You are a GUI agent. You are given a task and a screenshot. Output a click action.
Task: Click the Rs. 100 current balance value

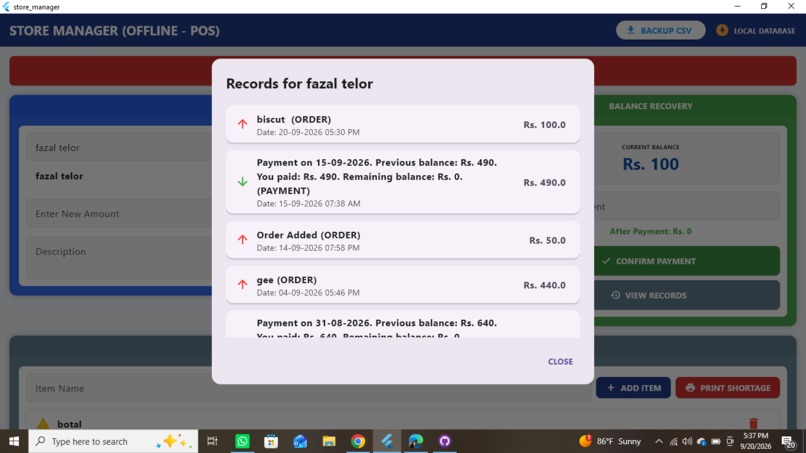pos(650,164)
